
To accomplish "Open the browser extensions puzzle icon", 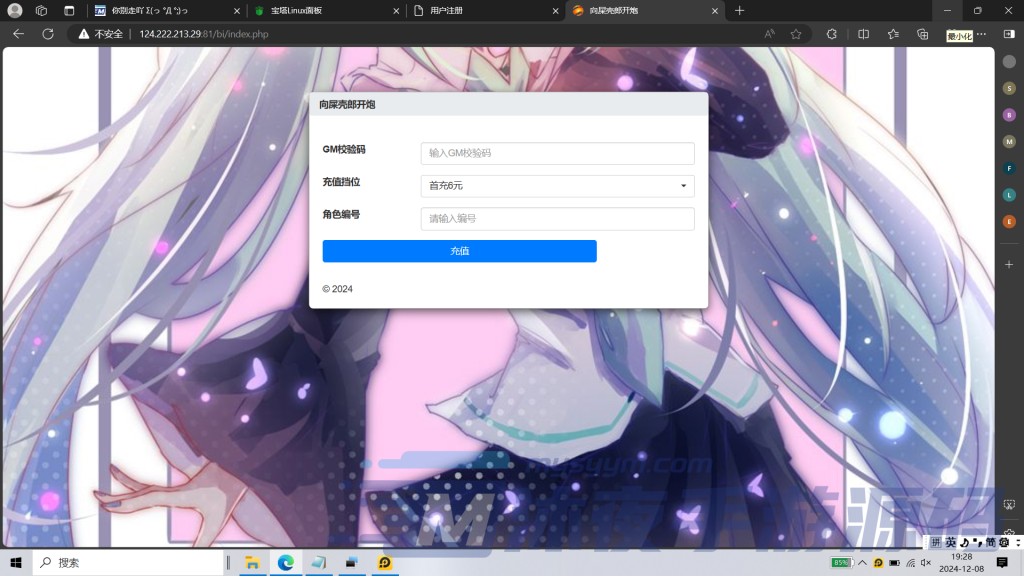I will pos(831,33).
